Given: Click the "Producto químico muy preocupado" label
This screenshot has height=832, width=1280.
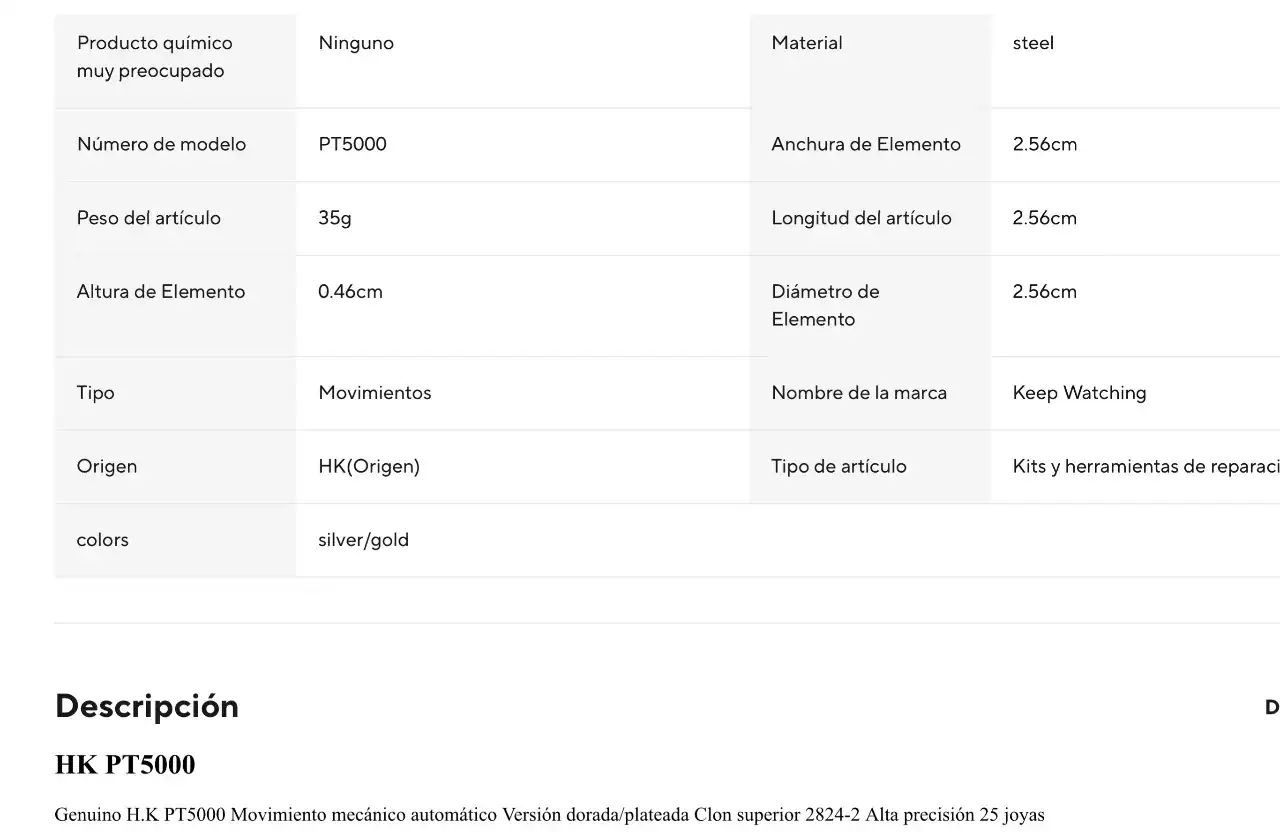Looking at the screenshot, I should [154, 57].
